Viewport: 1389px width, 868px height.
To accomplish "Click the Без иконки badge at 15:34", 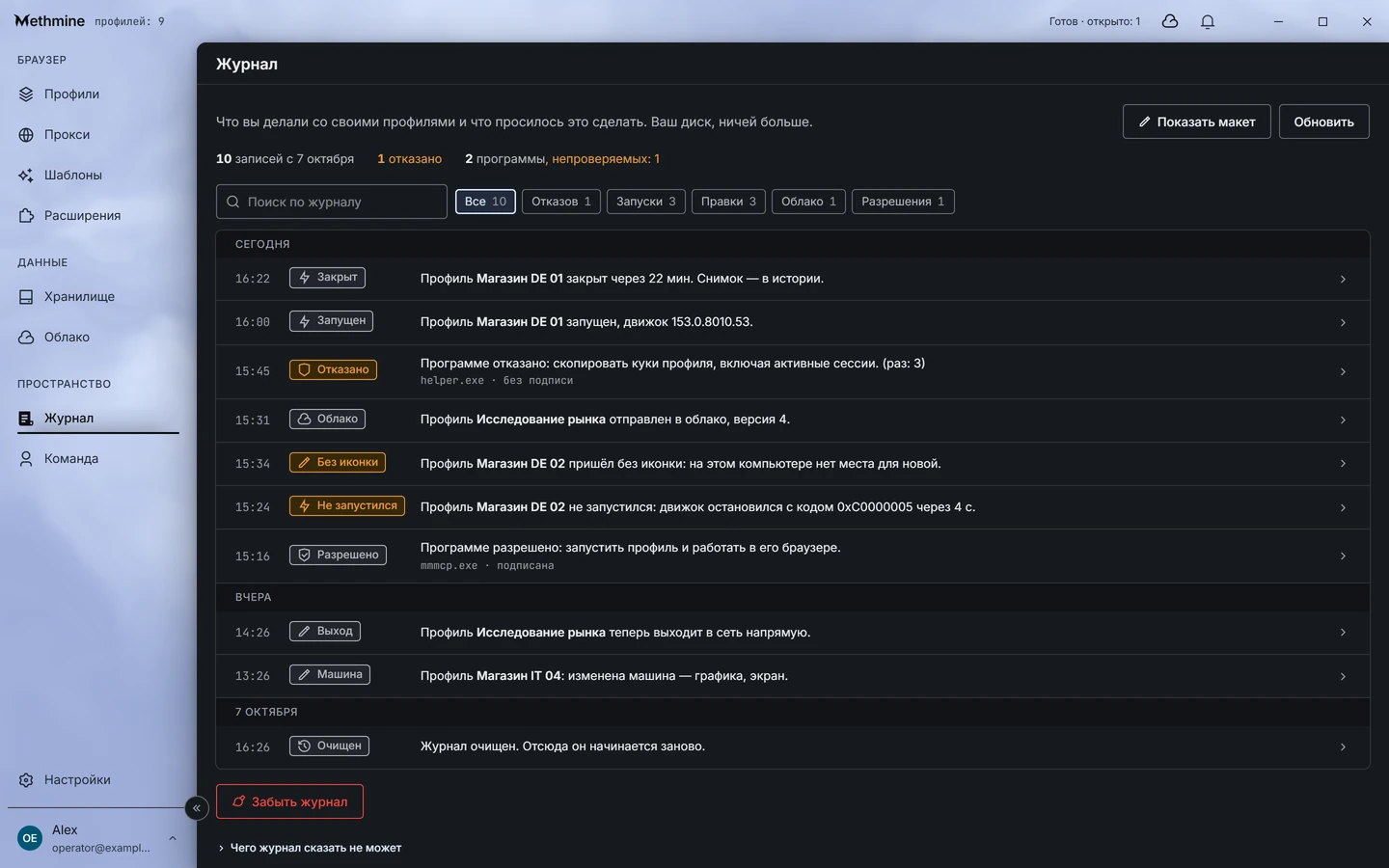I will coord(338,463).
